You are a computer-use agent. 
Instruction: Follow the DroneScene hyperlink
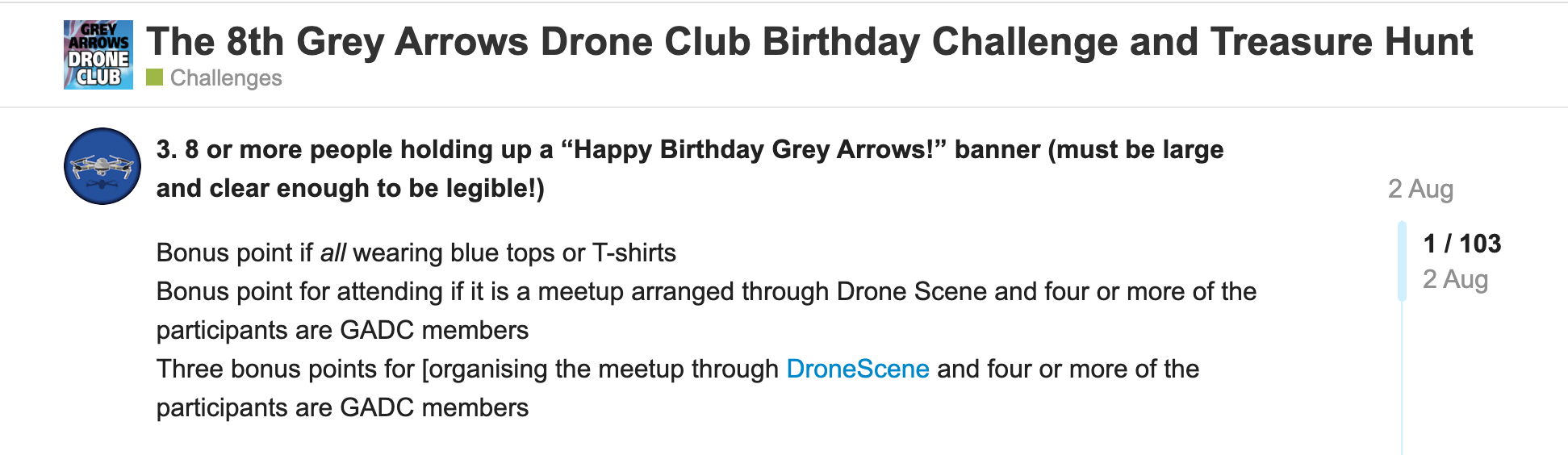pyautogui.click(x=857, y=369)
